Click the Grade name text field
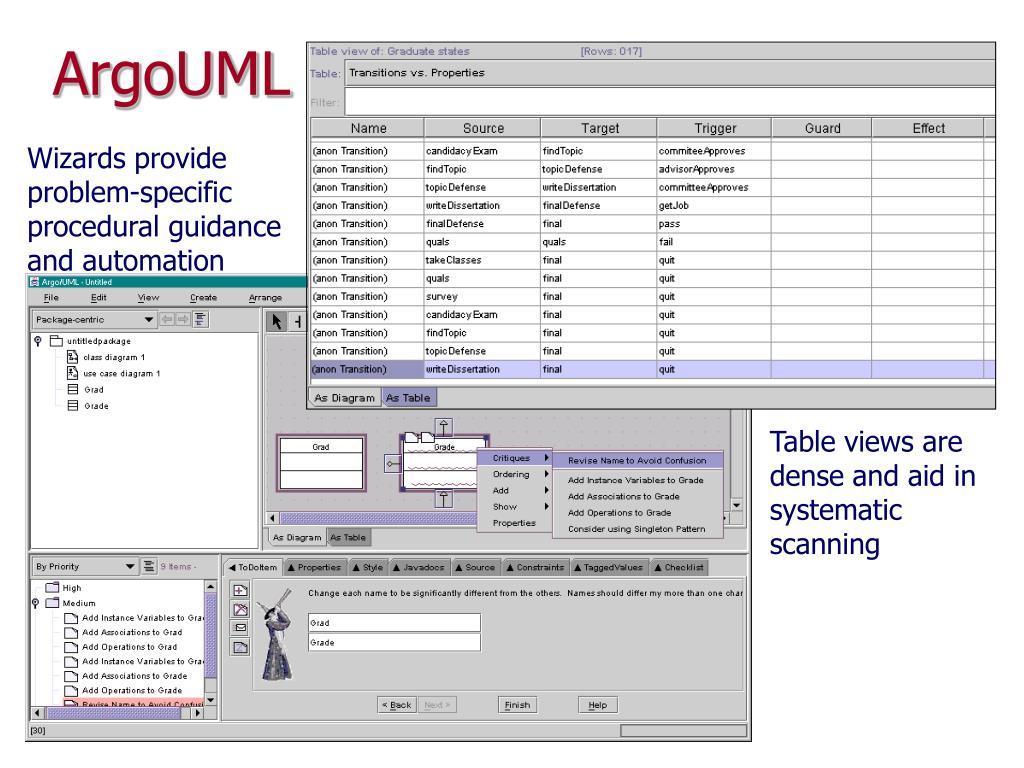1024x768 pixels. [x=394, y=643]
